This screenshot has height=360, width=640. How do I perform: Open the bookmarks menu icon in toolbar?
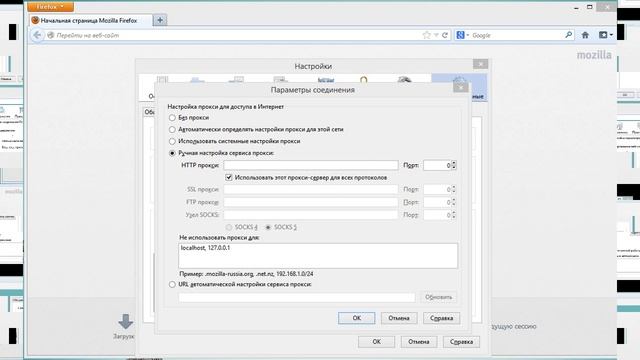[603, 35]
